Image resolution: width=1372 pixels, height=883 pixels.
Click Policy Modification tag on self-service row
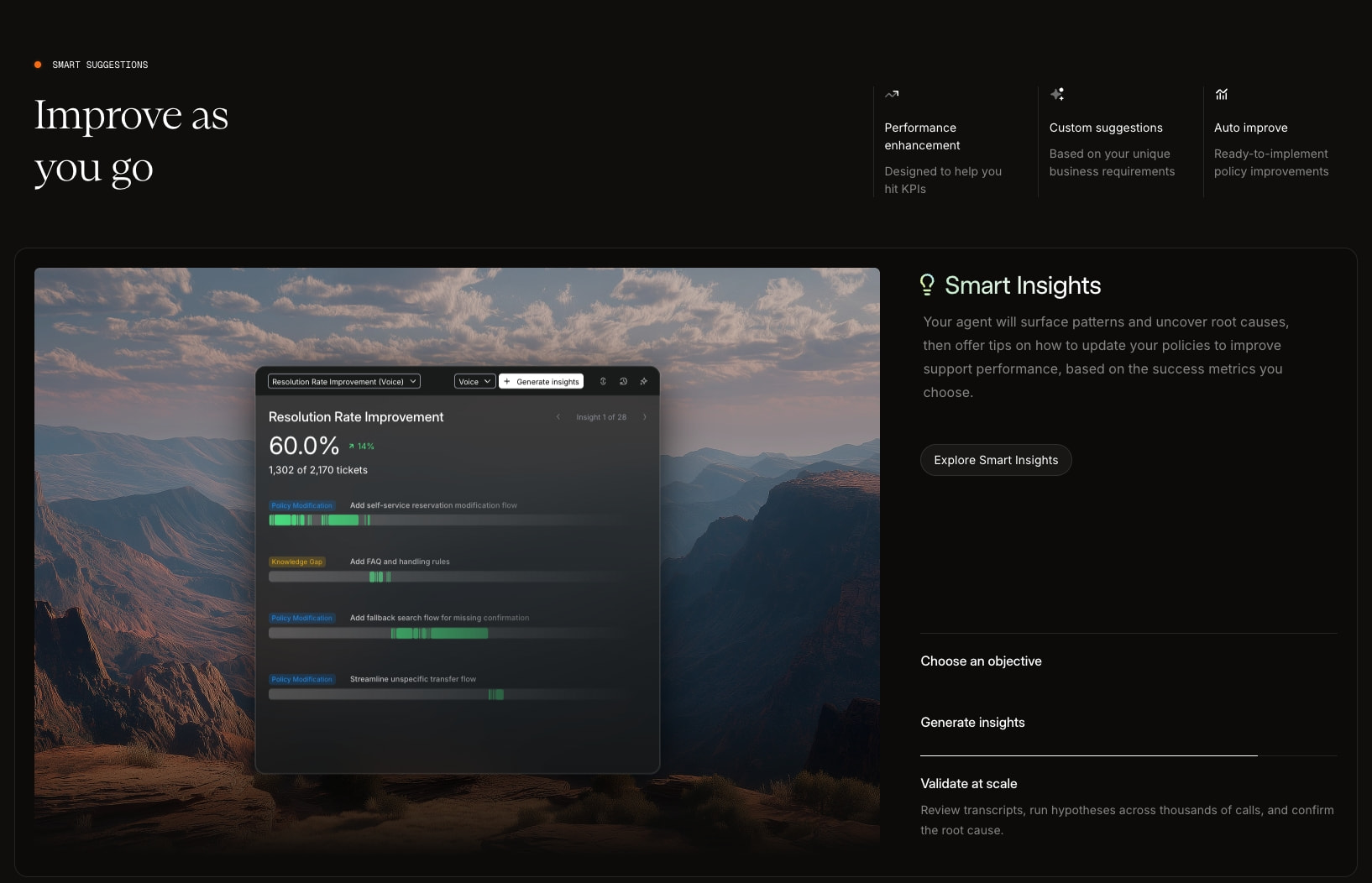click(x=301, y=505)
